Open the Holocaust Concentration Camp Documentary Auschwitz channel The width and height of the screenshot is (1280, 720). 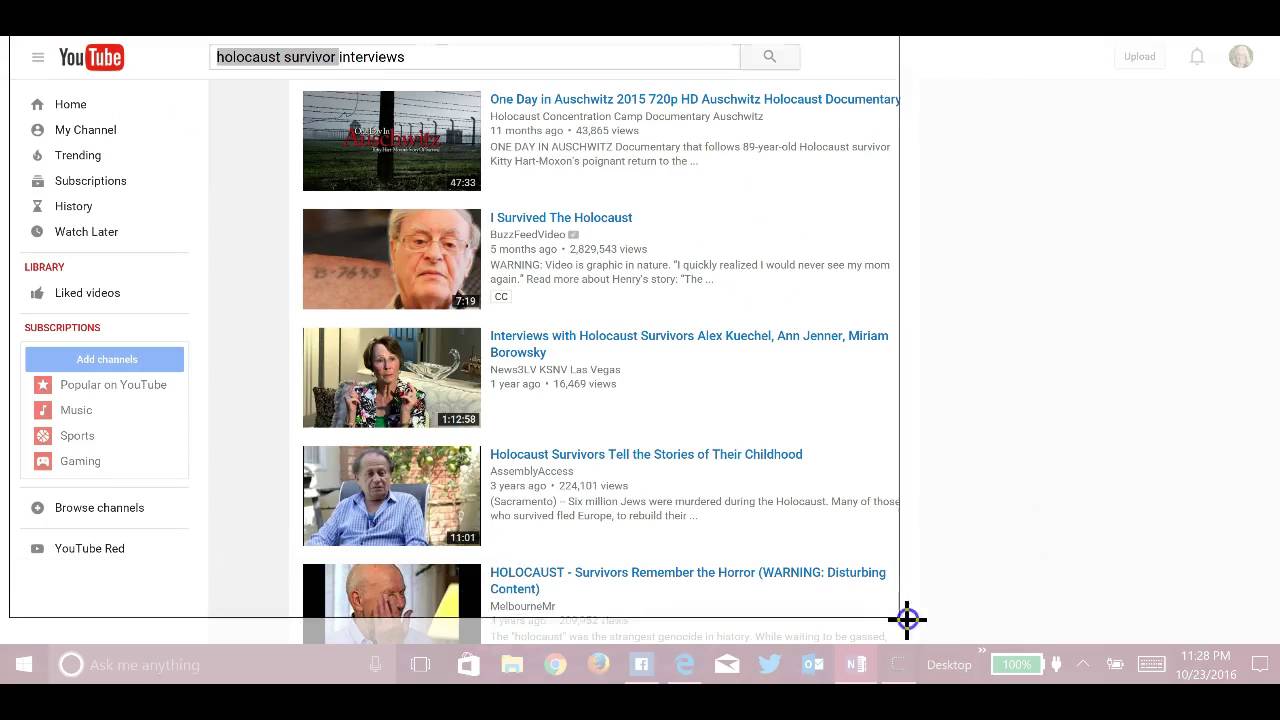point(626,116)
